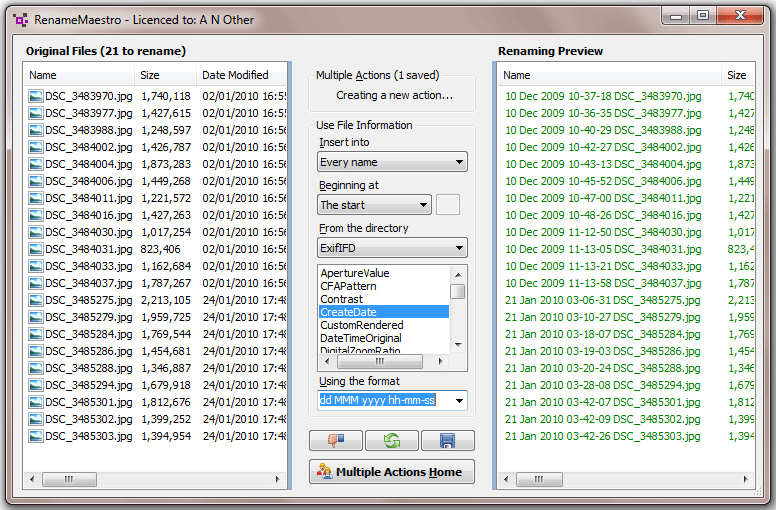Open the 'From the directory' ExifIFD dropdown
This screenshot has width=776, height=510.
(392, 248)
